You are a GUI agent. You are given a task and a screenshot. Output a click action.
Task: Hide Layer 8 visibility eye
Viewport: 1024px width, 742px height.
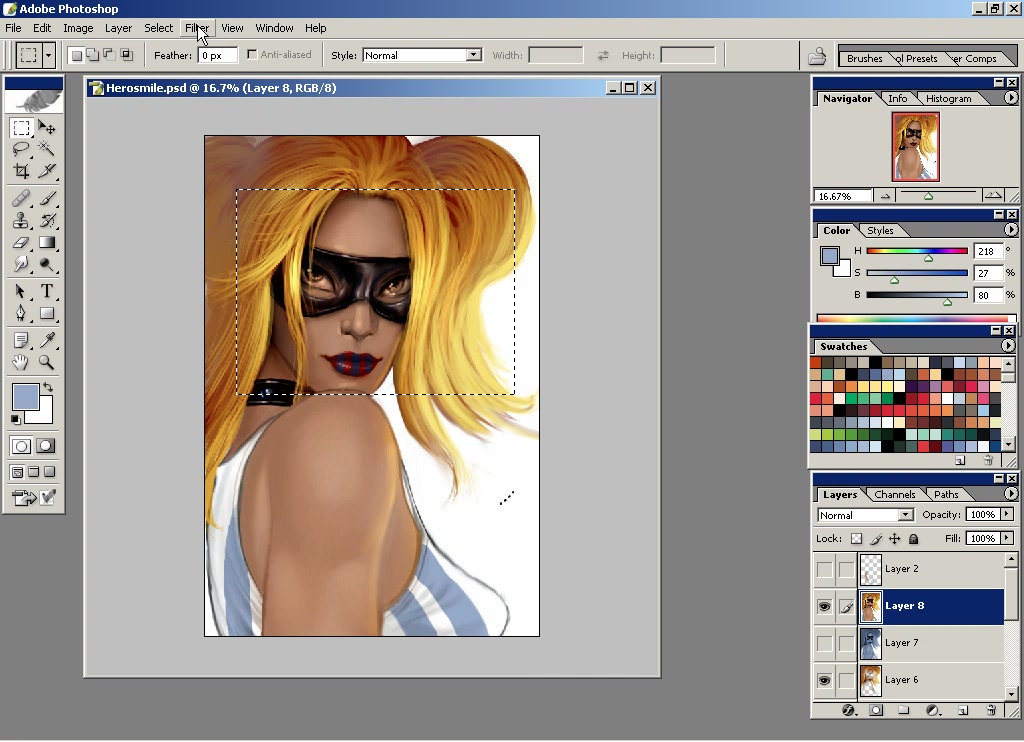pos(825,607)
